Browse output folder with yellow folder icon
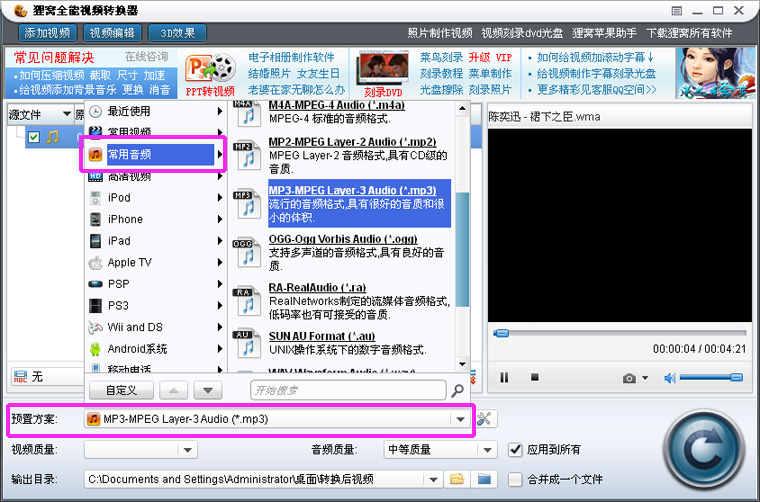Image resolution: width=760 pixels, height=502 pixels. point(457,480)
